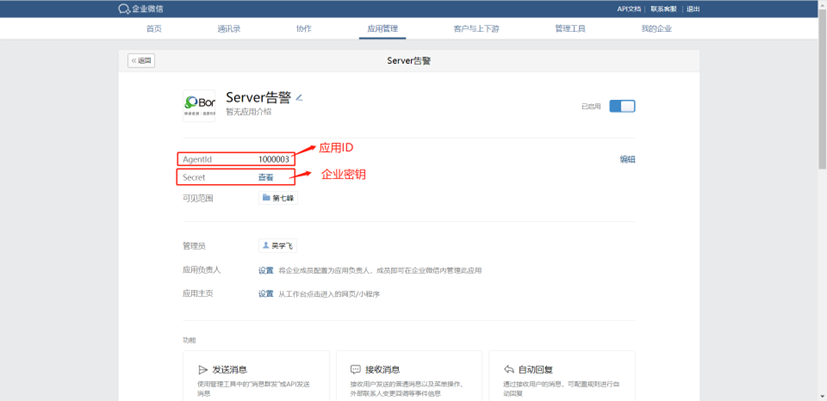Open the 管理工具 tab
Screen dimensions: 827x401
pos(570,29)
